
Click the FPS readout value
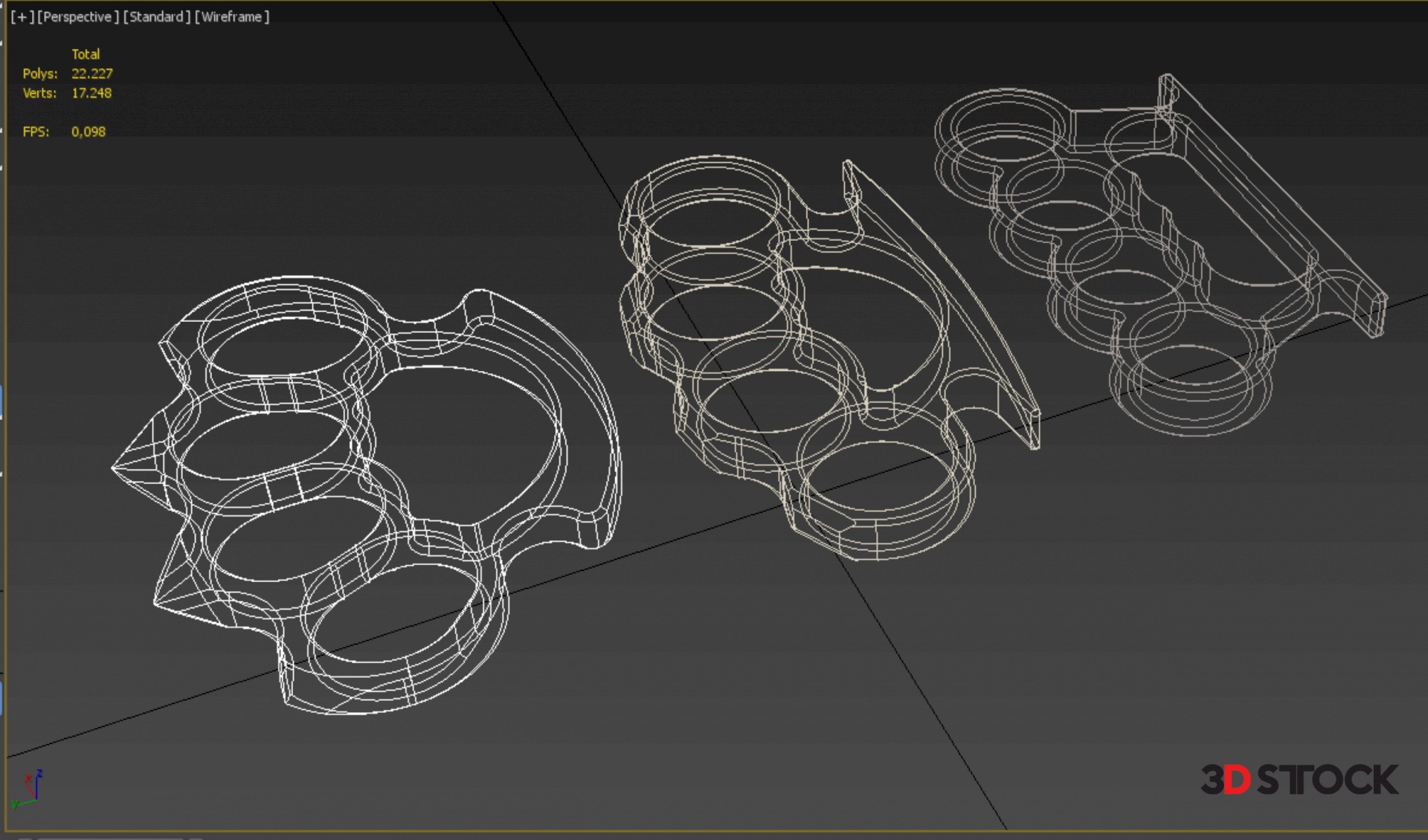[89, 132]
